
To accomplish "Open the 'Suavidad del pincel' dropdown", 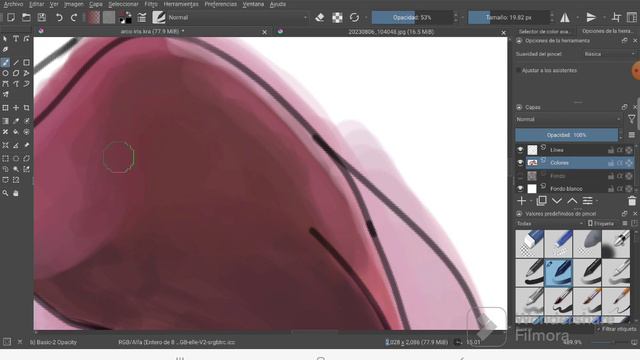I will 609,54.
